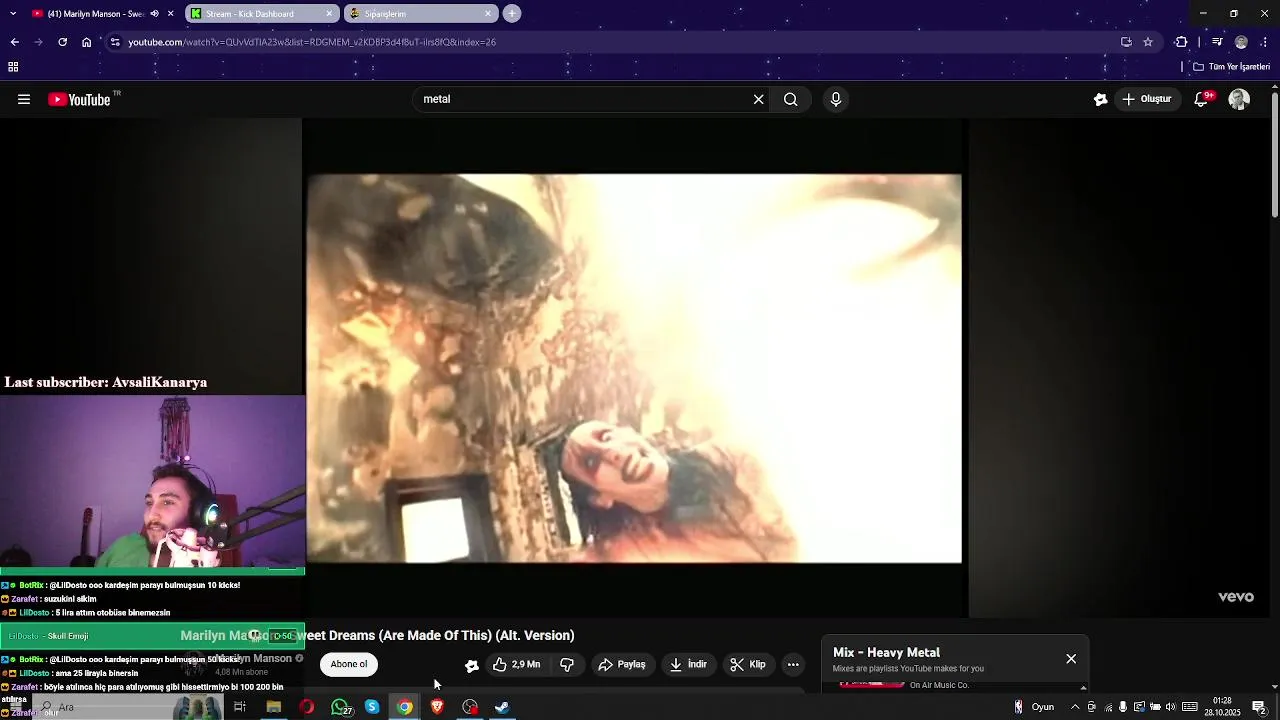The width and height of the screenshot is (1280, 720).
Task: Close the Mix - Heavy Metal panel
Action: (1071, 659)
